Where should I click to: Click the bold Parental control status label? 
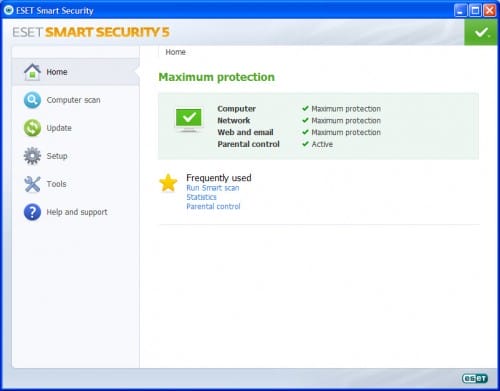[248, 144]
